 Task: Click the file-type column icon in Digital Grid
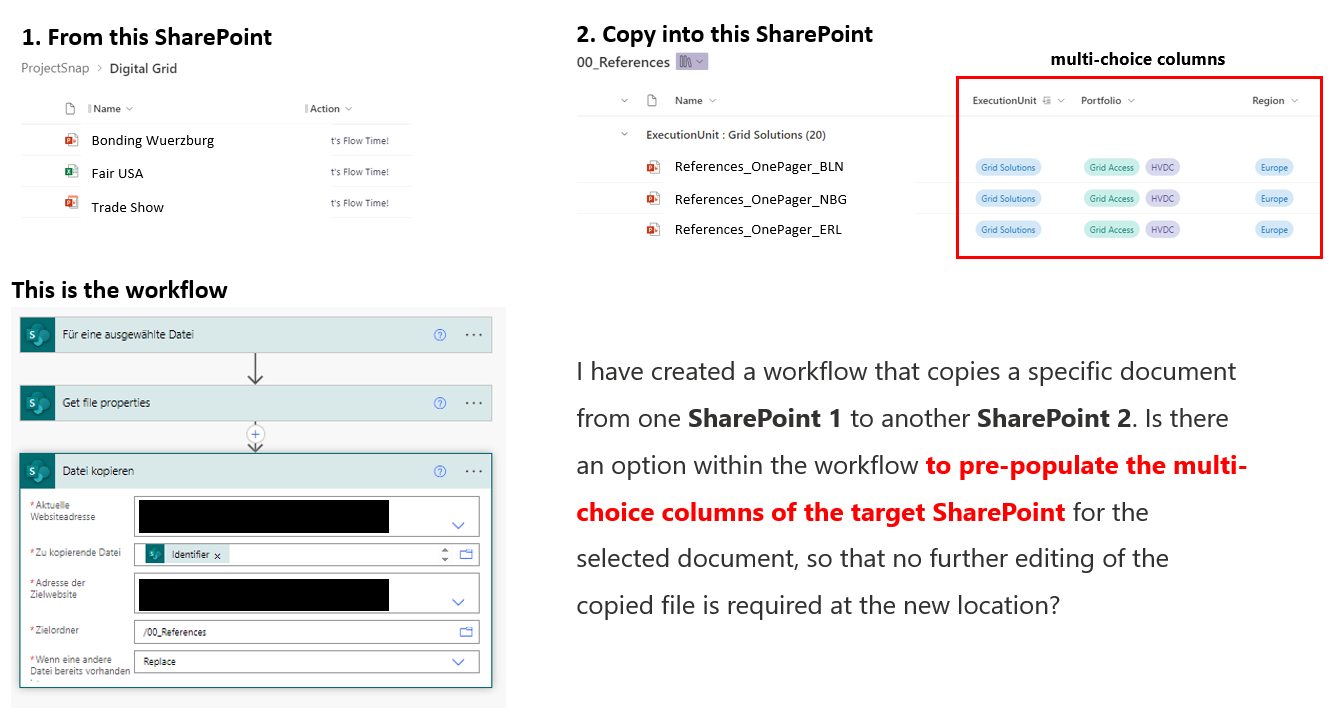pos(70,108)
